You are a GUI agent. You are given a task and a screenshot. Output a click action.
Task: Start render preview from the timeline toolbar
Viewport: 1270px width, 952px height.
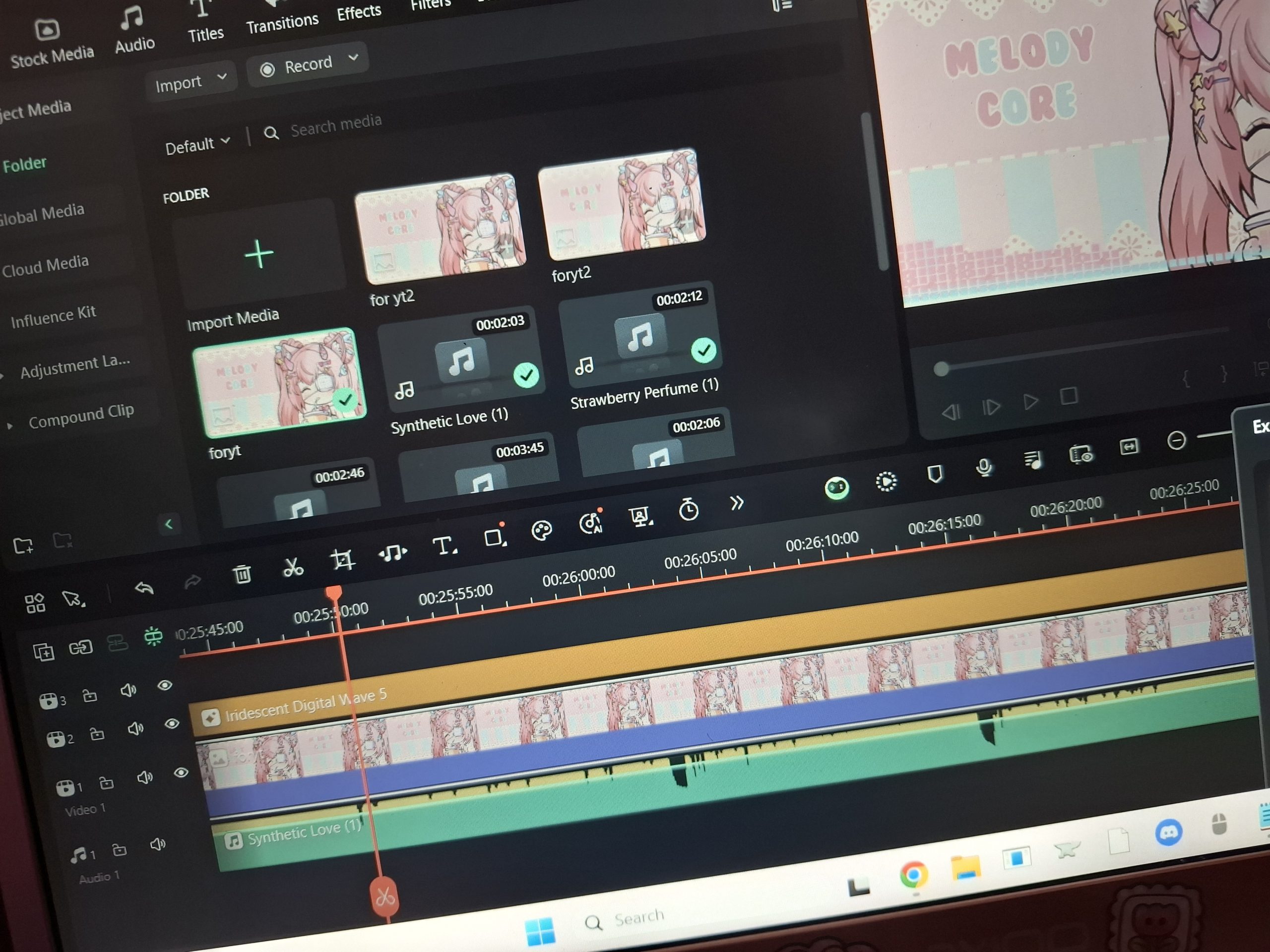886,481
